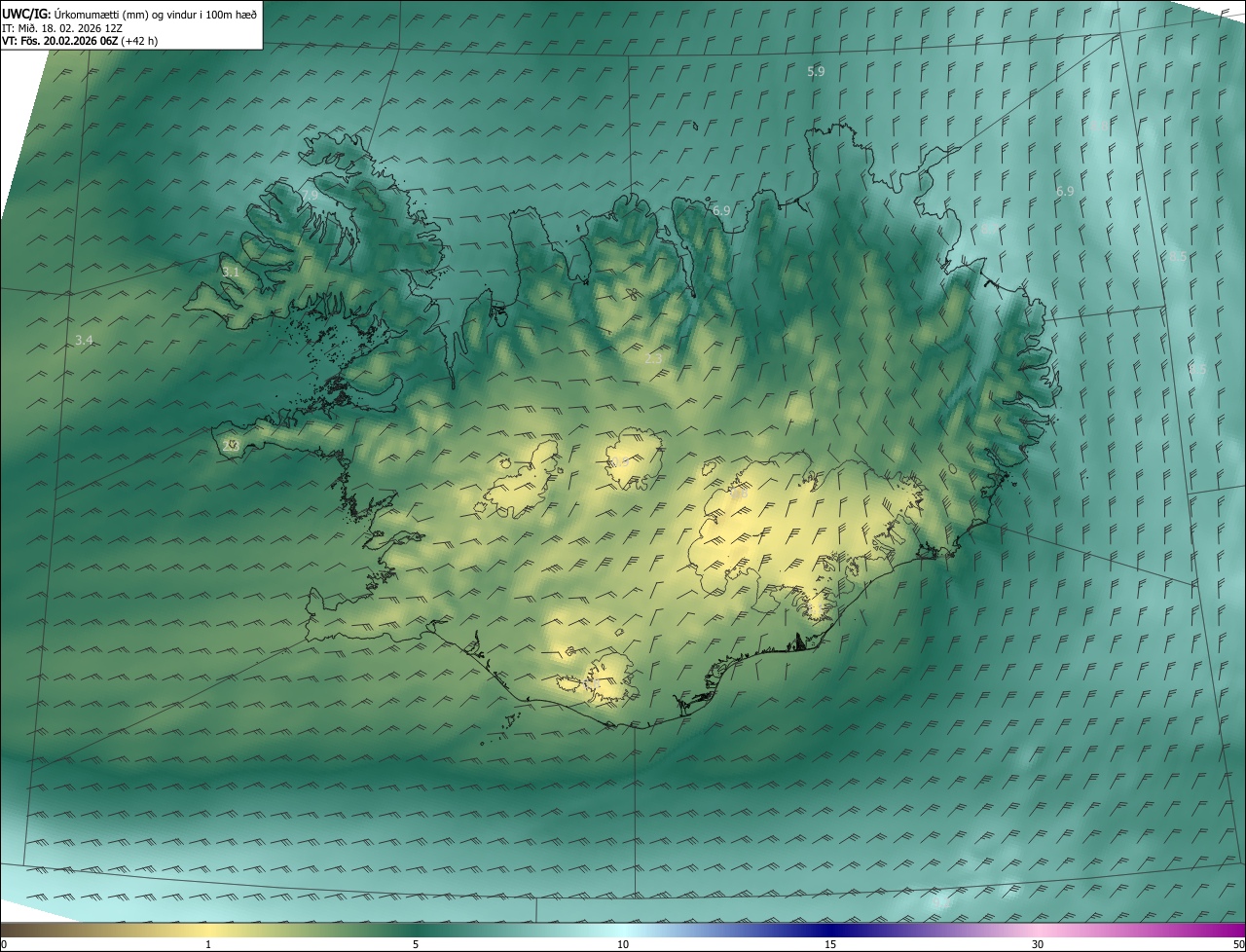Click the valid time text 'VT: Fös. 20.02.2026 06Z (+42 h)'
The height and width of the screenshot is (952, 1246).
(82, 42)
